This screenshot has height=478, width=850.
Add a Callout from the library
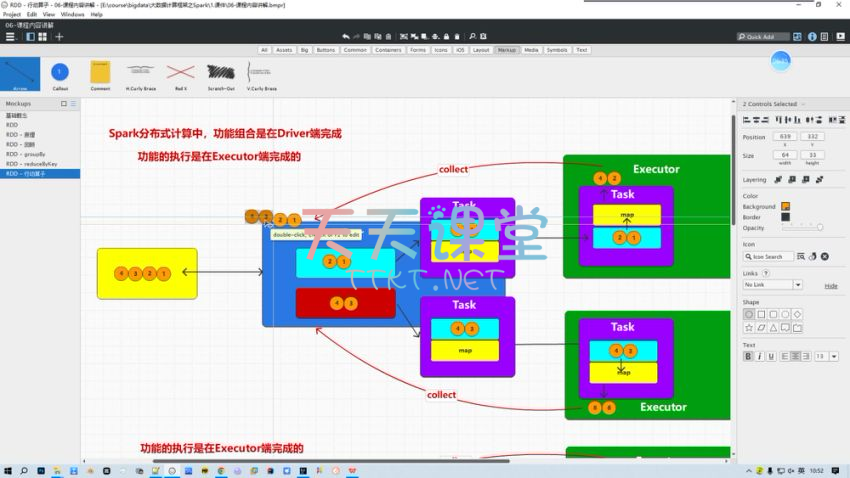click(x=60, y=72)
